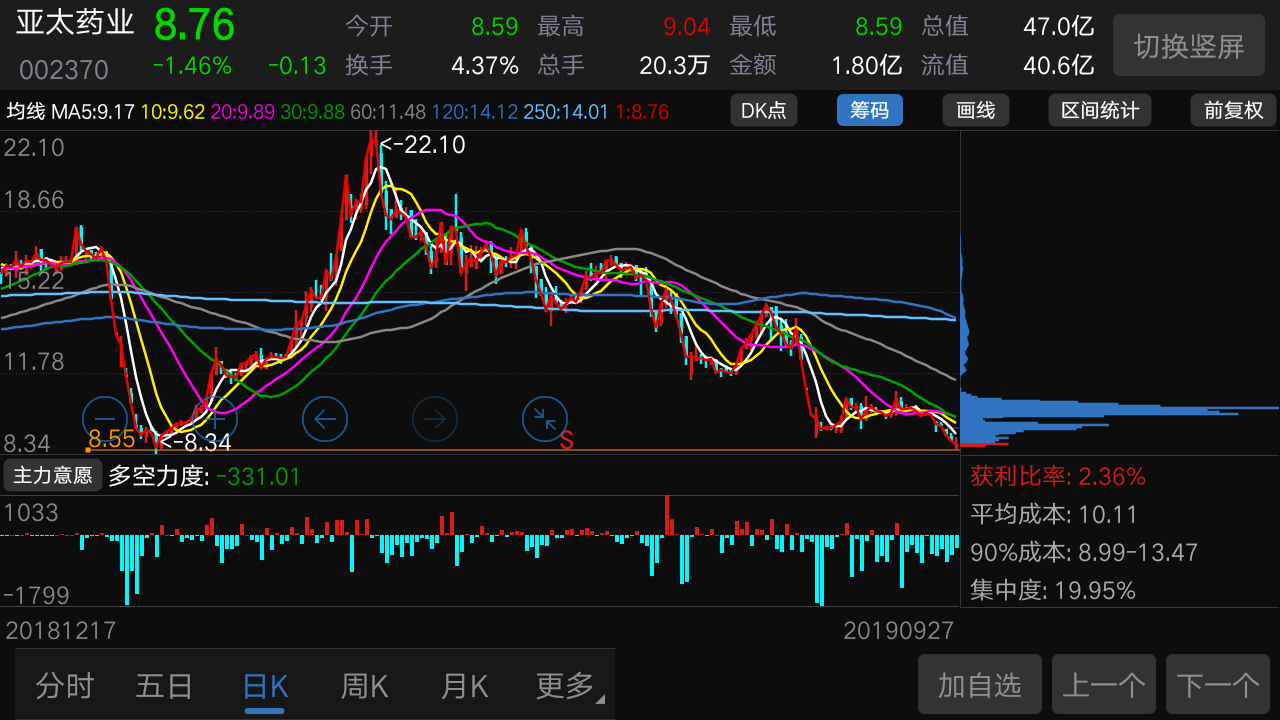The image size is (1280, 720).
Task: Tap the <-22.10 high price marker
Action: point(423,145)
